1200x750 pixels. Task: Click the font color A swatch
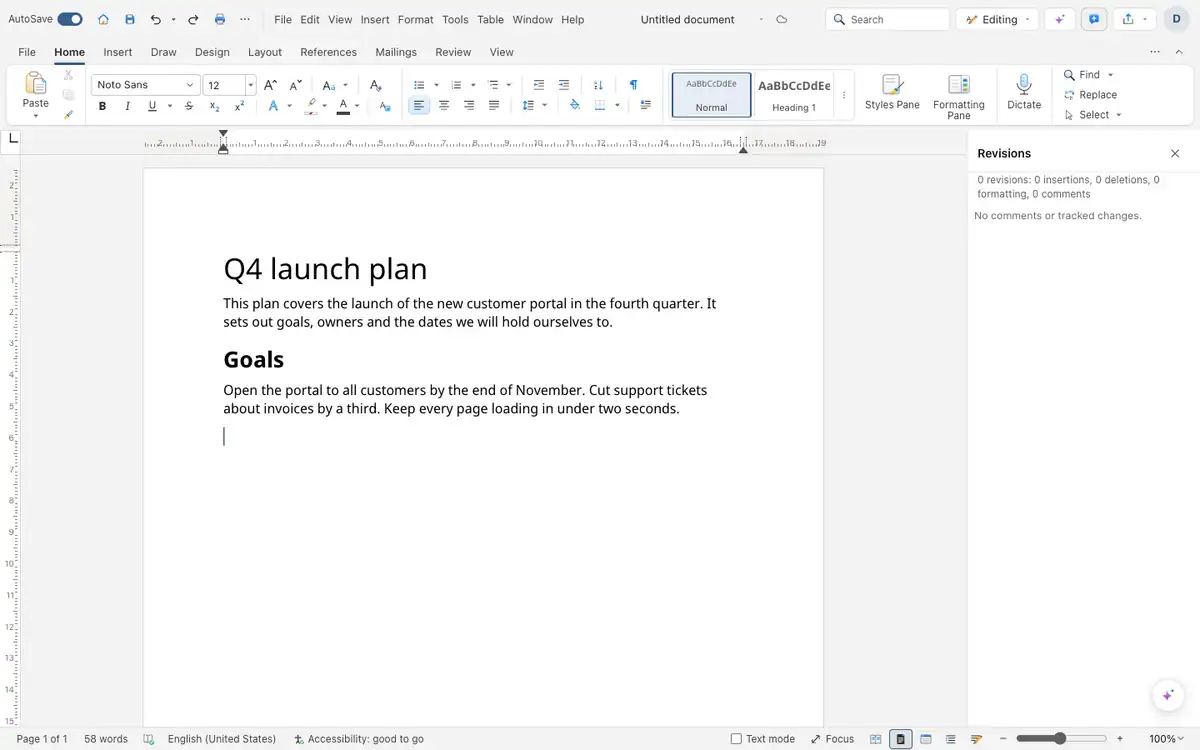point(343,106)
